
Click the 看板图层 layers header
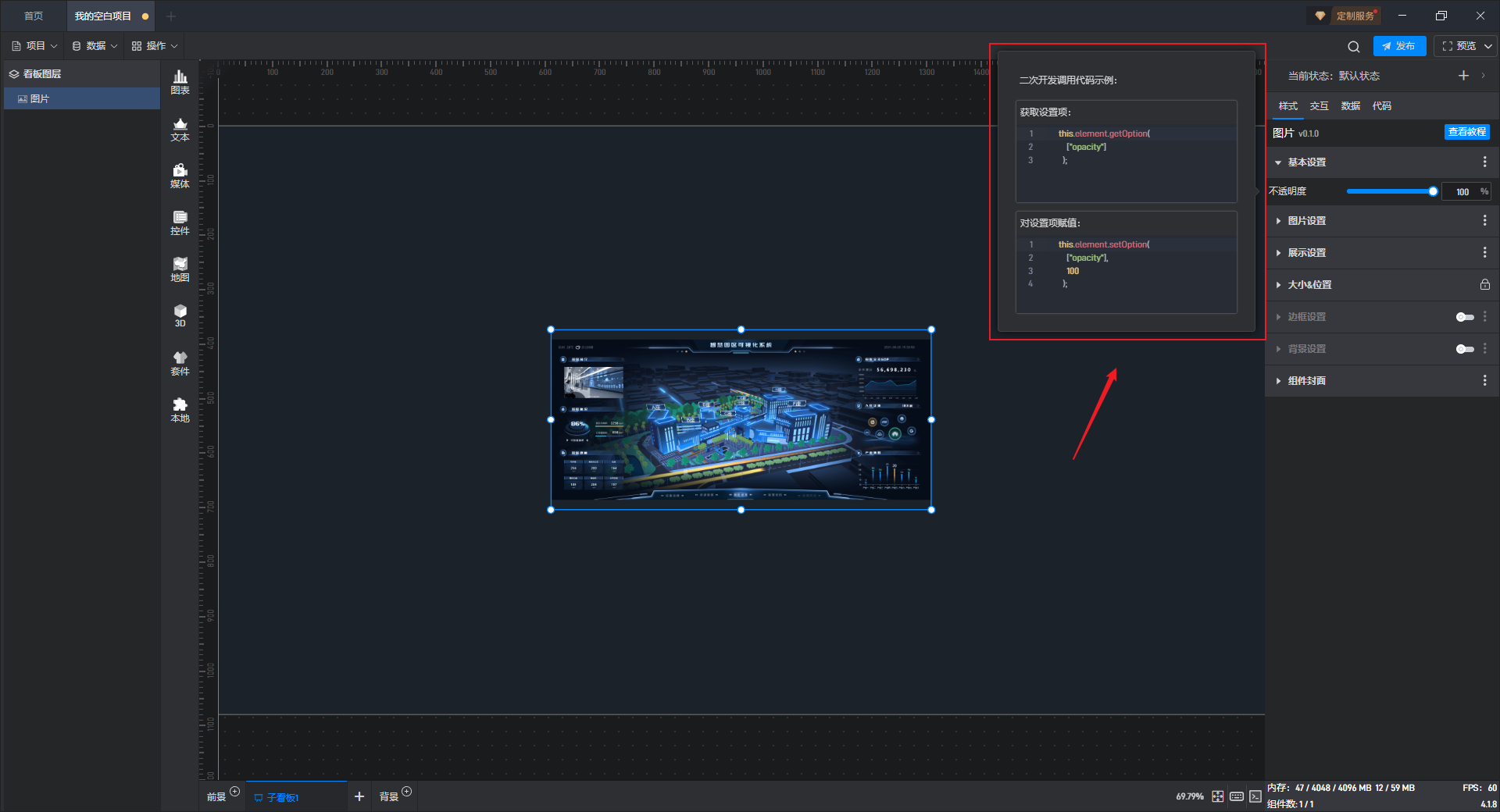tap(82, 74)
